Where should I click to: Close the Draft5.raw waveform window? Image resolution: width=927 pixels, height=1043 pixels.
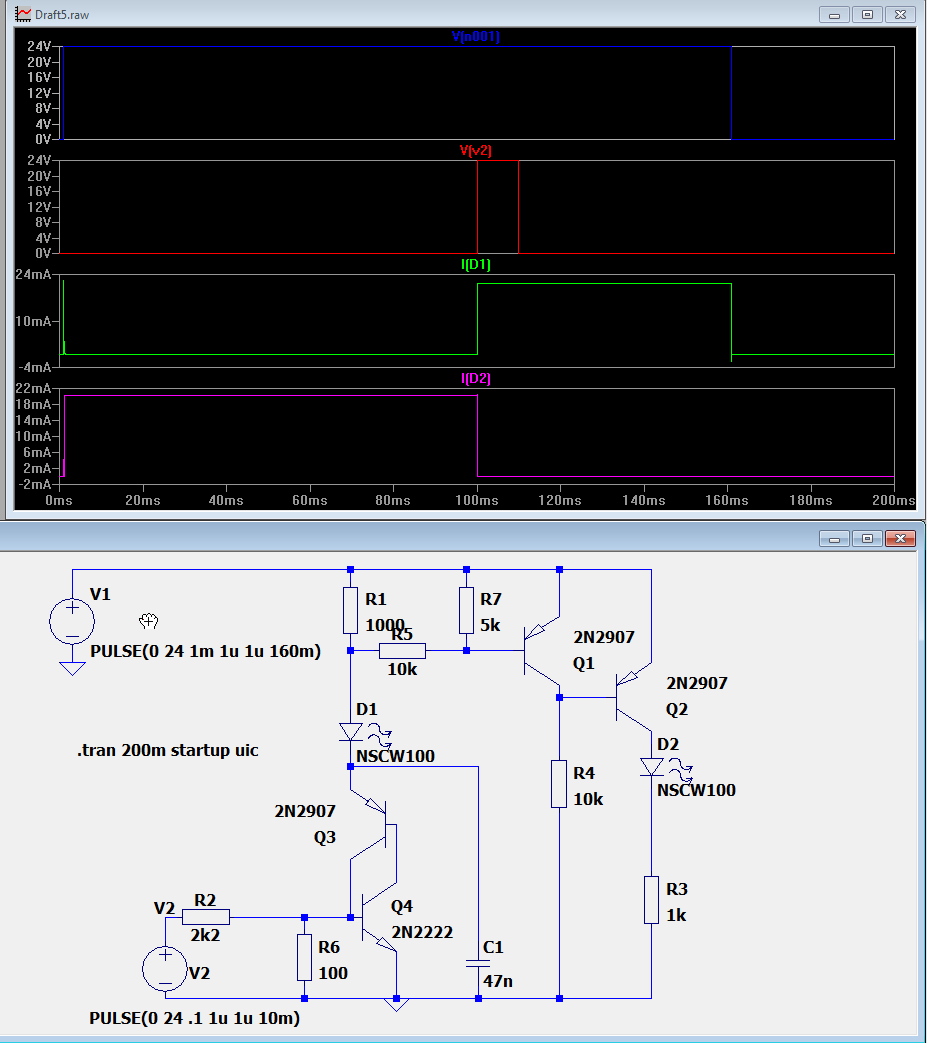(x=900, y=15)
